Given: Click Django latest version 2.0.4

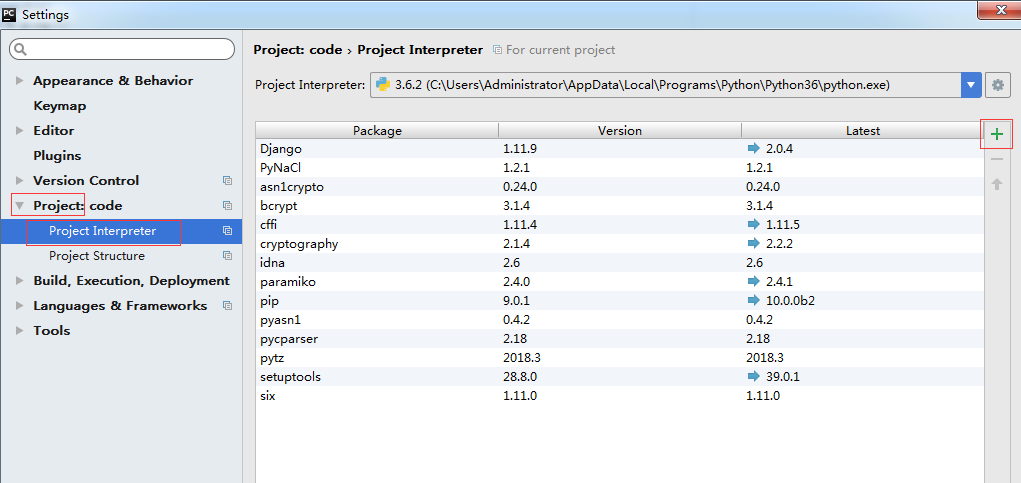Looking at the screenshot, I should click(780, 148).
